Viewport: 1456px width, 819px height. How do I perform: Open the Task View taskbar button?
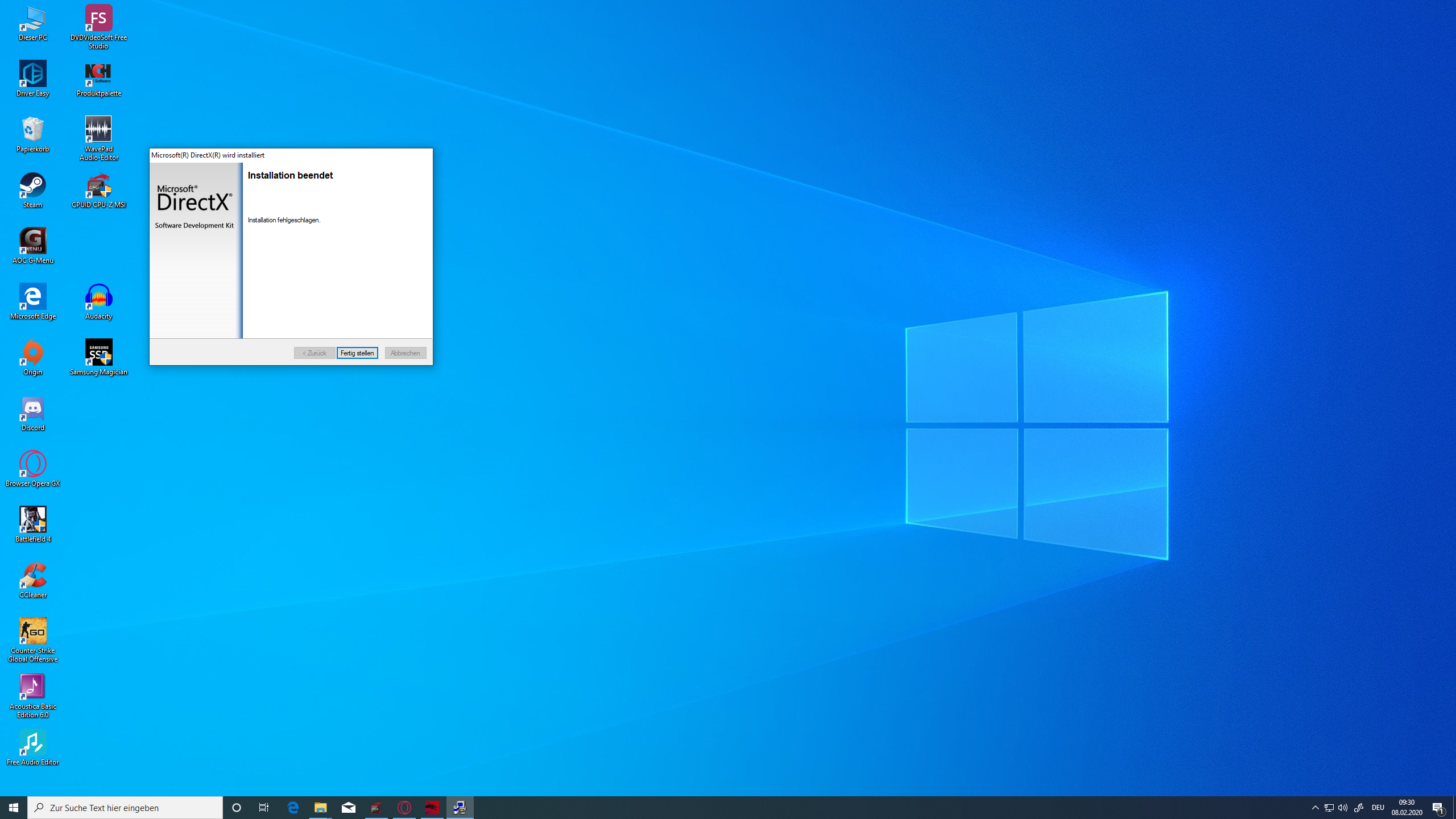[264, 808]
